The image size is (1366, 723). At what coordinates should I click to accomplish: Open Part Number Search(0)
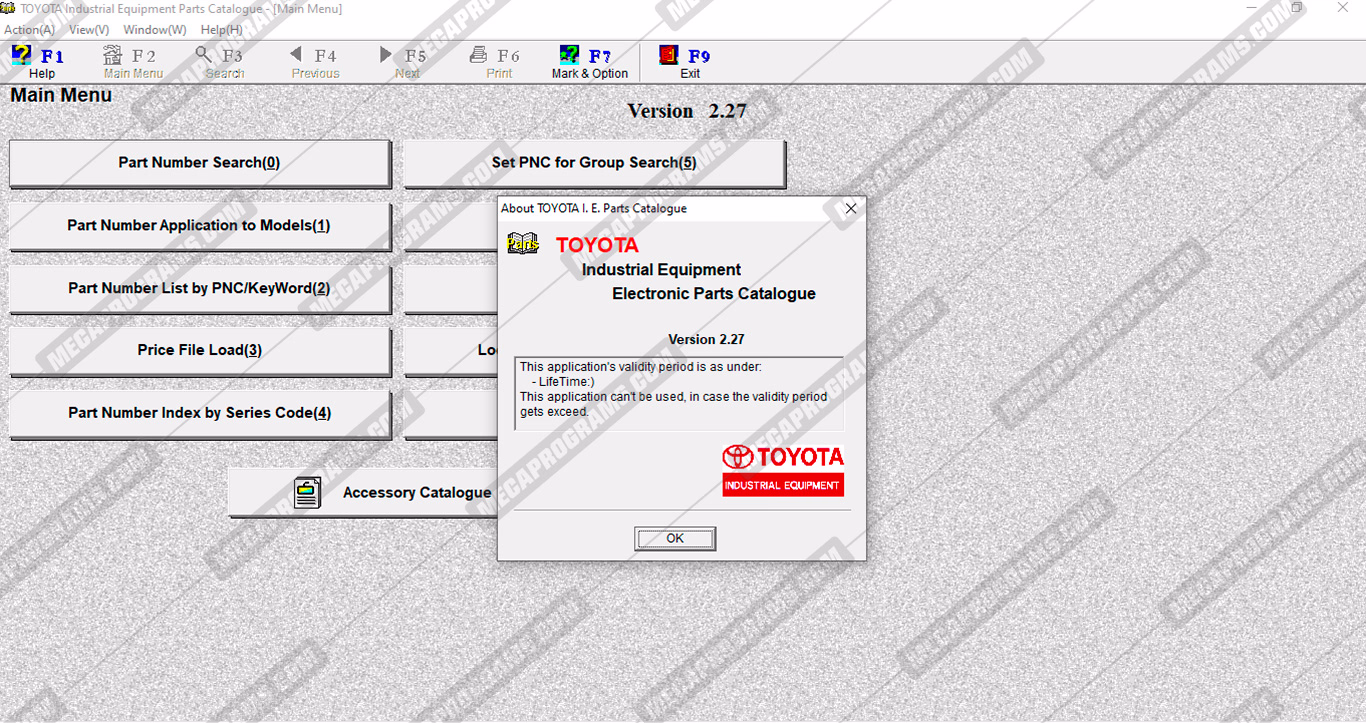pos(199,163)
